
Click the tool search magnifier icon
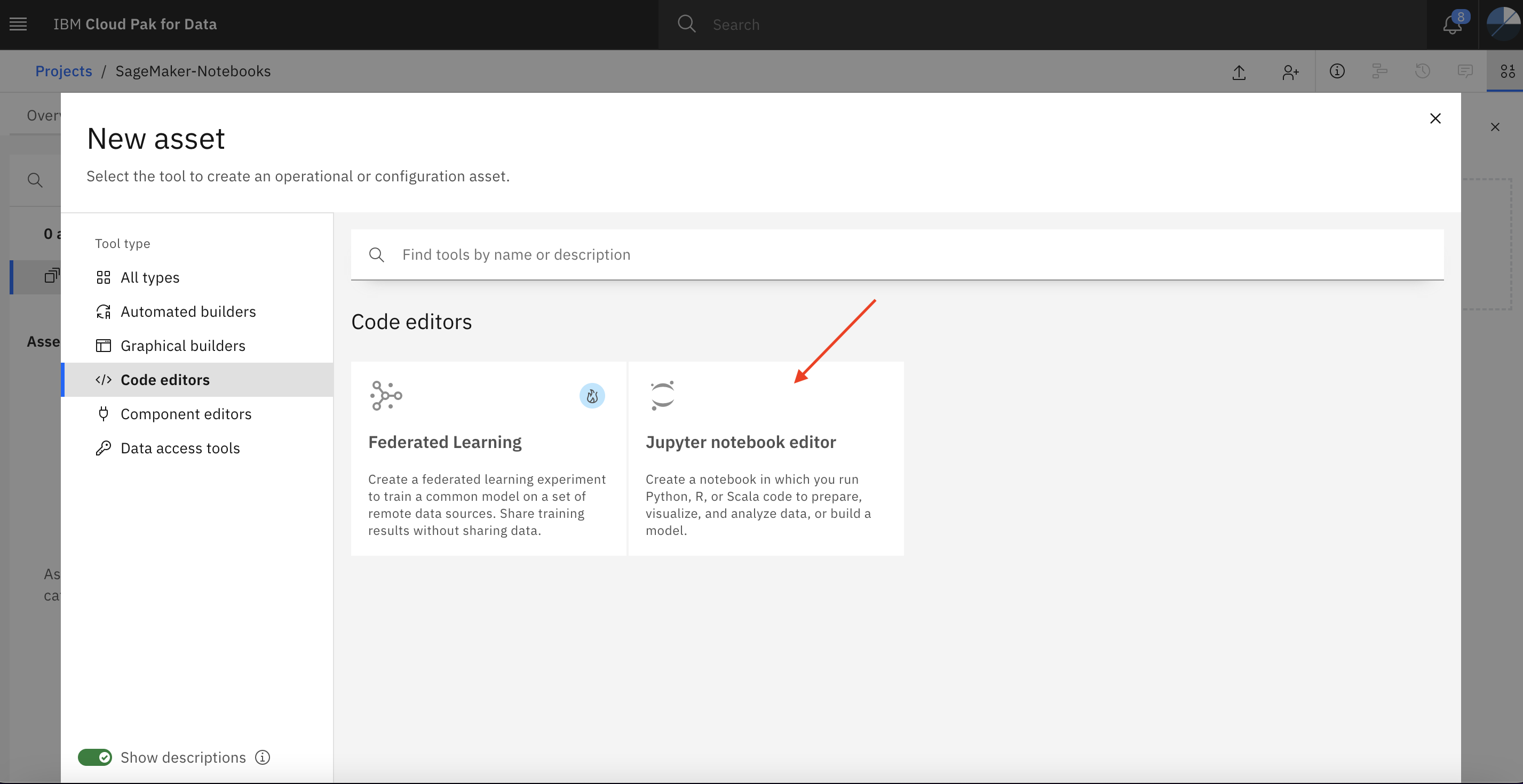377,254
